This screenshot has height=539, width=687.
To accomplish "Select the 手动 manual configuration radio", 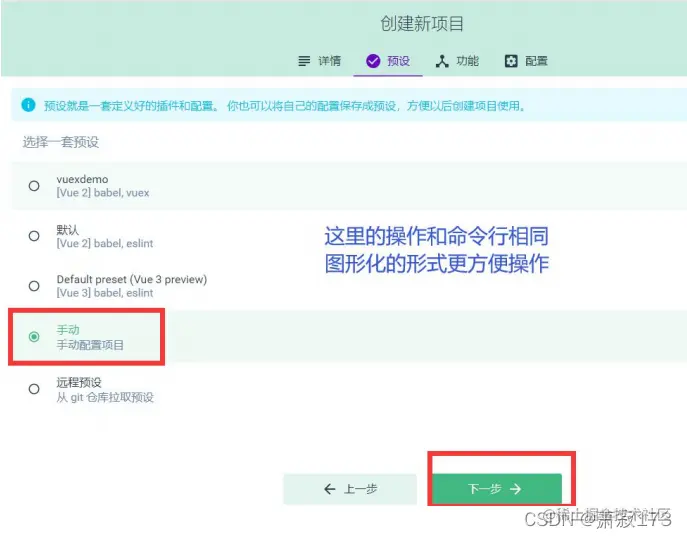I will point(34,337).
